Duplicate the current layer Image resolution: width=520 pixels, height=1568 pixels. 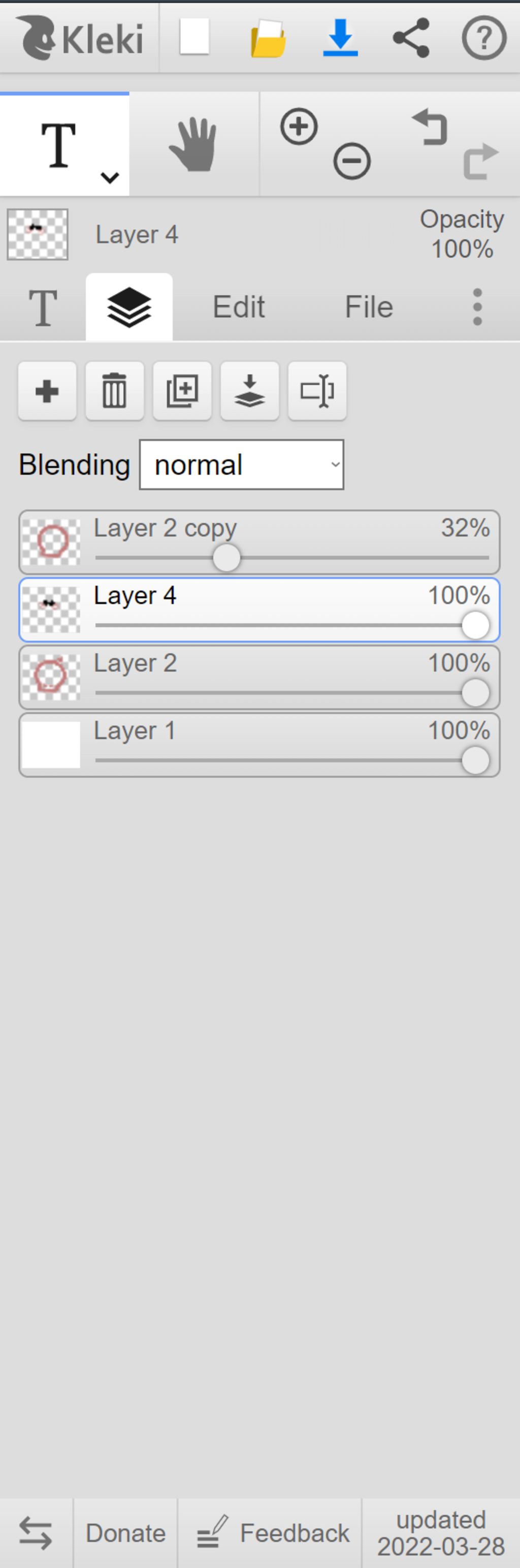click(182, 391)
